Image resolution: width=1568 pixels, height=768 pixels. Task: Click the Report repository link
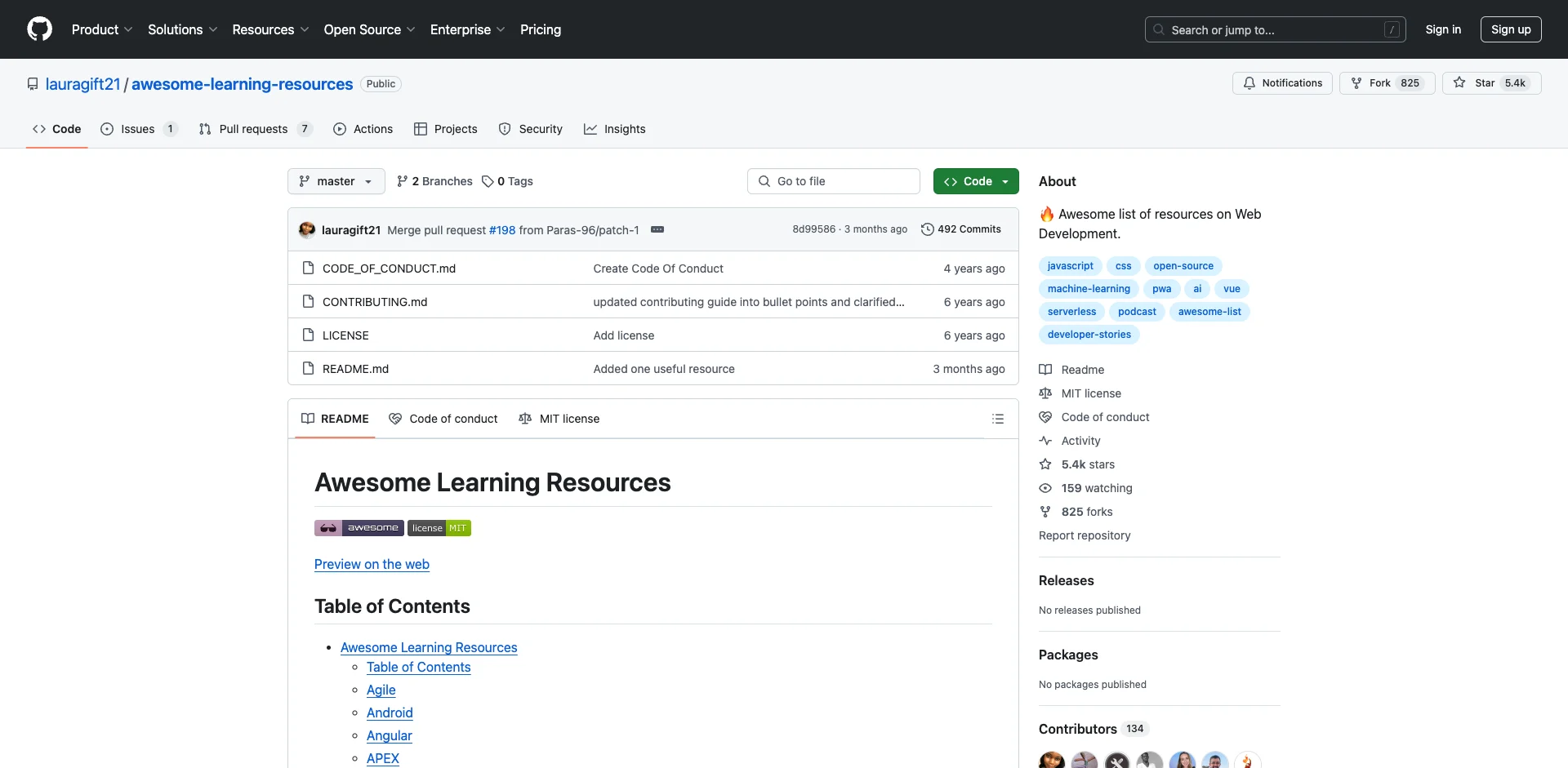click(x=1085, y=535)
